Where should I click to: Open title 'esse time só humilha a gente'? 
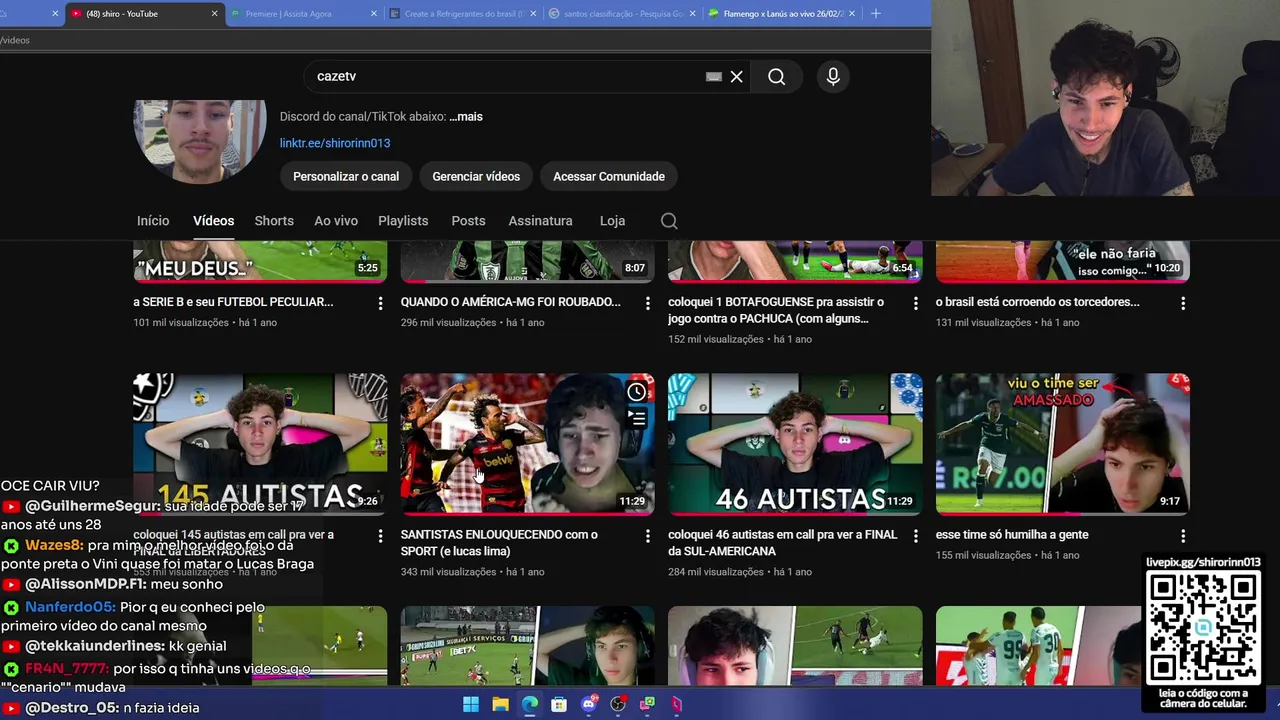(x=1012, y=535)
